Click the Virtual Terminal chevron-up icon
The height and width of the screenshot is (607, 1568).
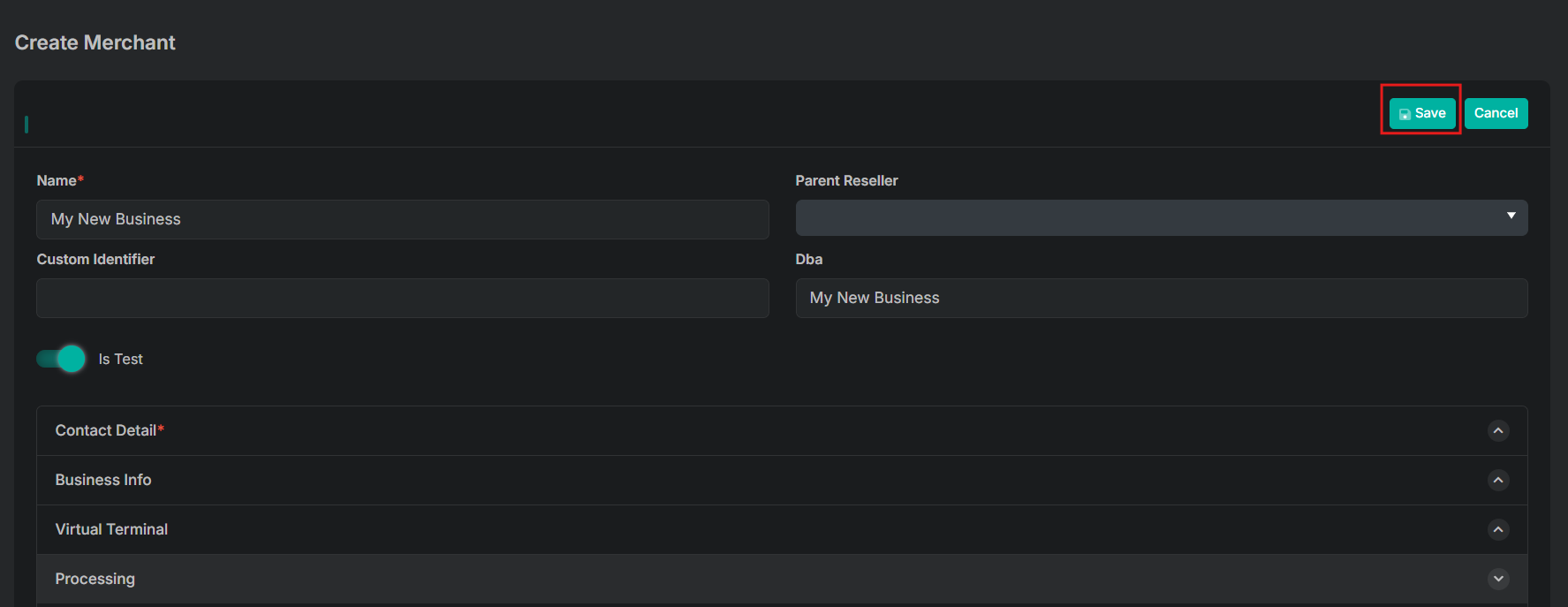[x=1498, y=530]
